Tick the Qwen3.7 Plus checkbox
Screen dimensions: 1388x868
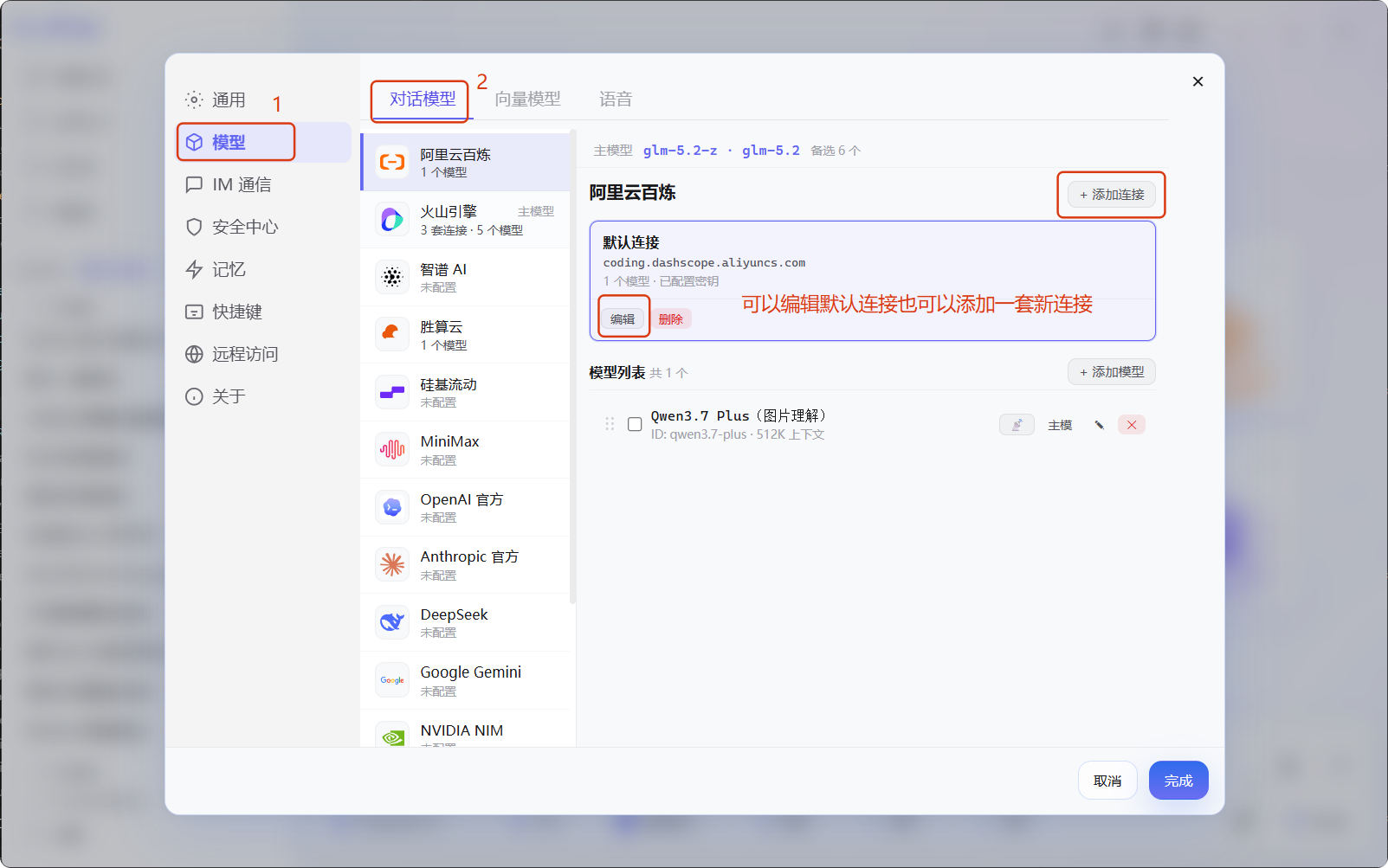coord(635,424)
